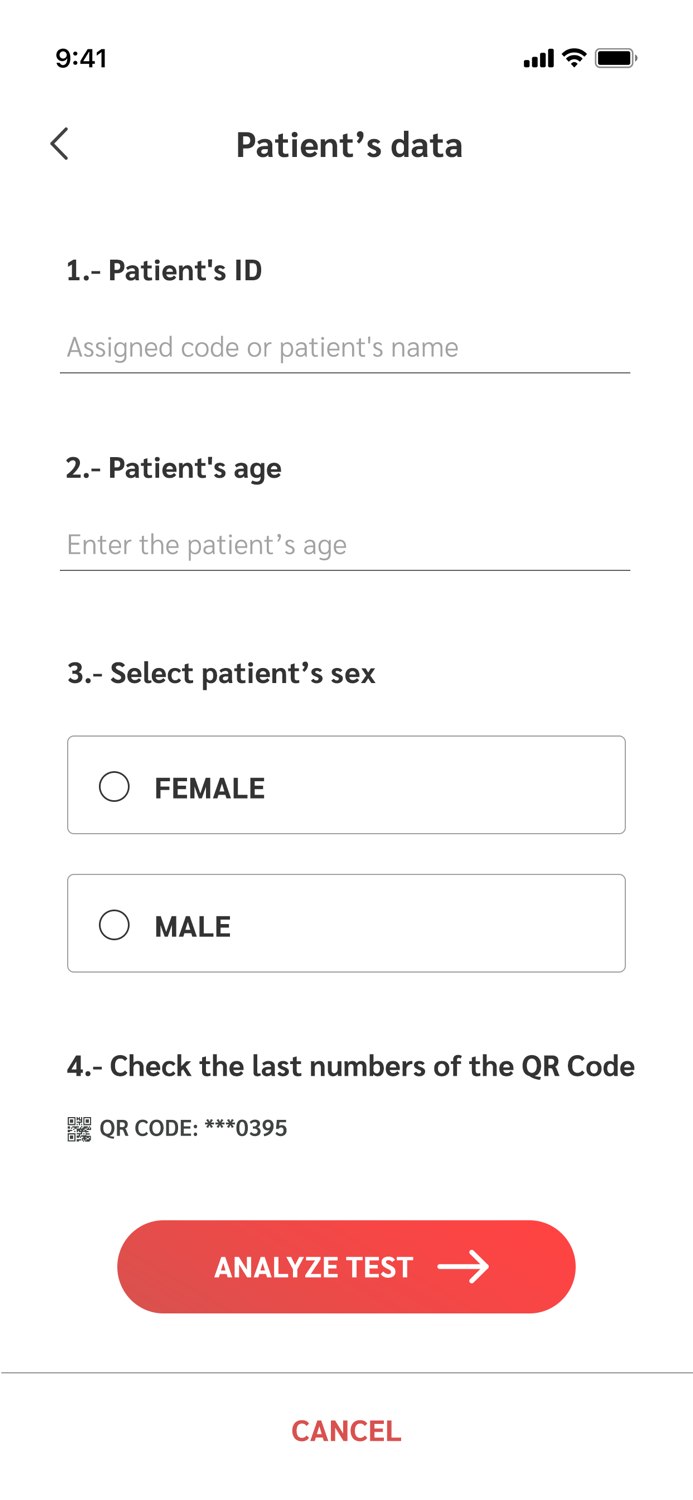Screen dimensions: 693x1500
Task: Tap the back chevron arrow
Action: coord(60,144)
